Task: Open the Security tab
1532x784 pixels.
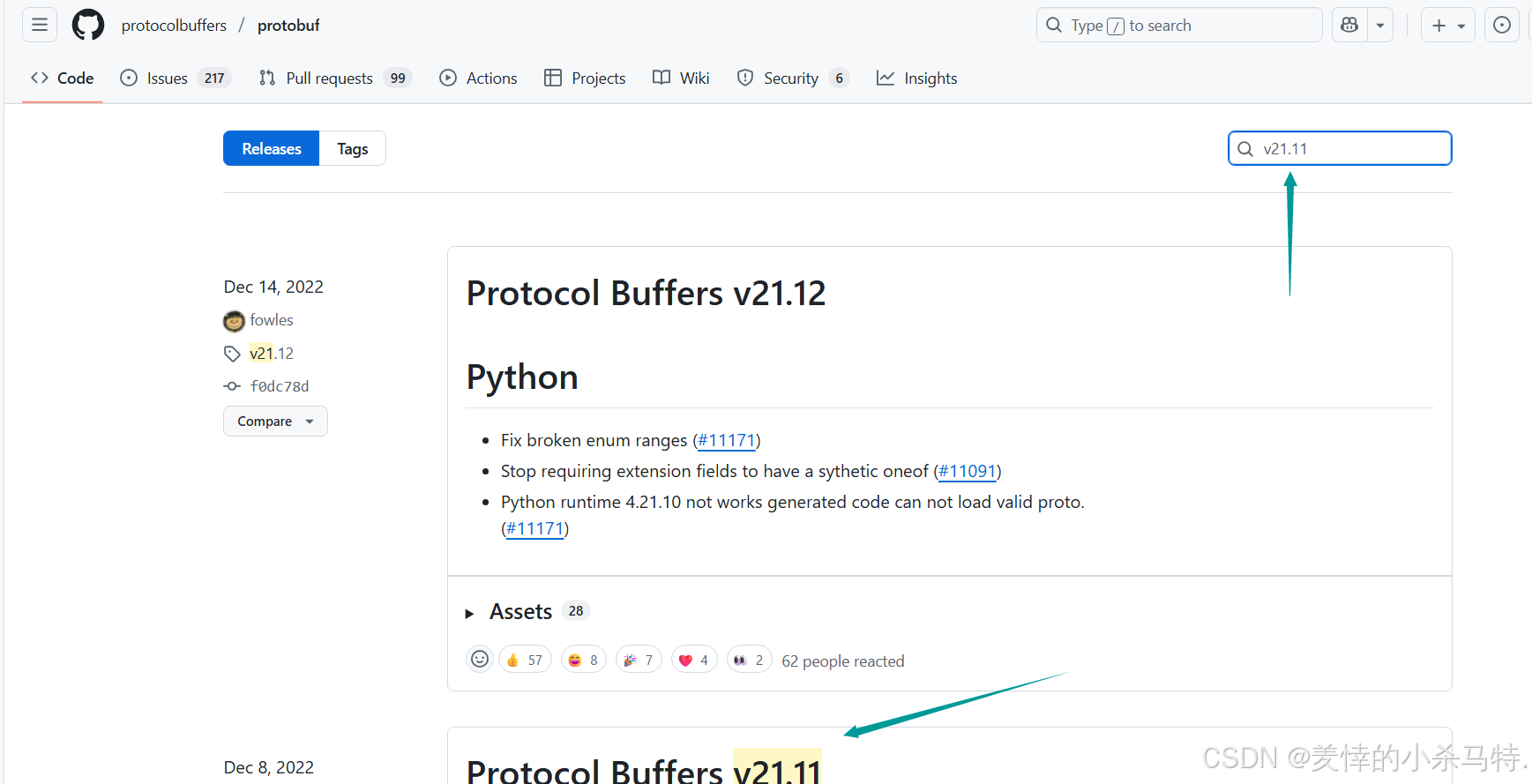Action: (x=792, y=78)
